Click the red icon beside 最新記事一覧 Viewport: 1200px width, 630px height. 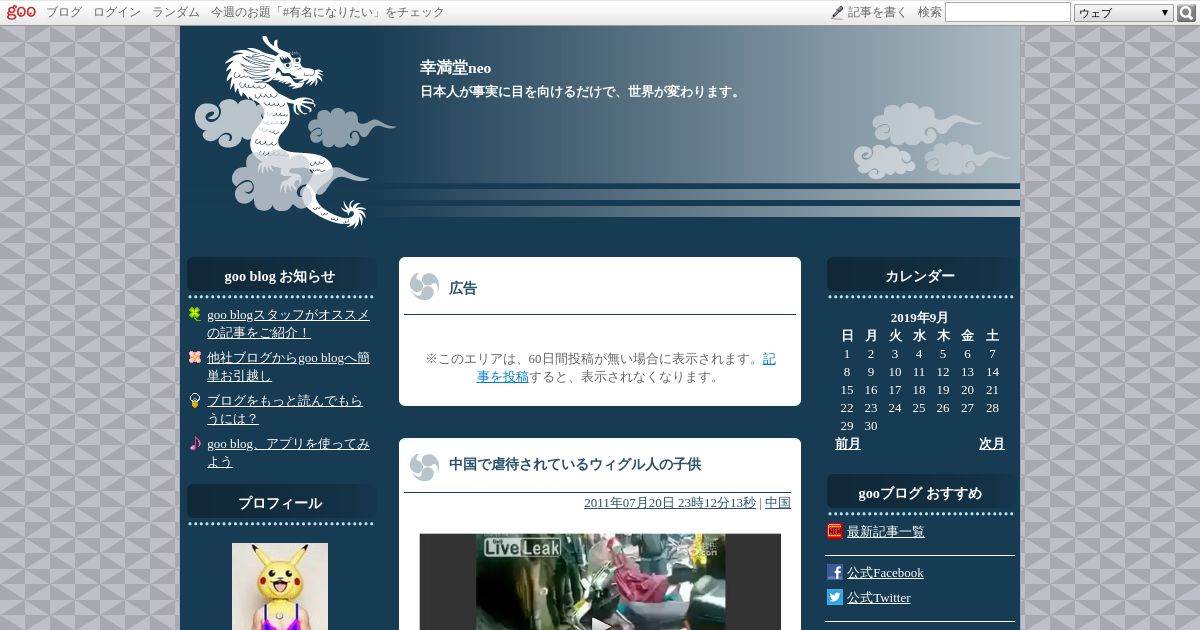835,531
